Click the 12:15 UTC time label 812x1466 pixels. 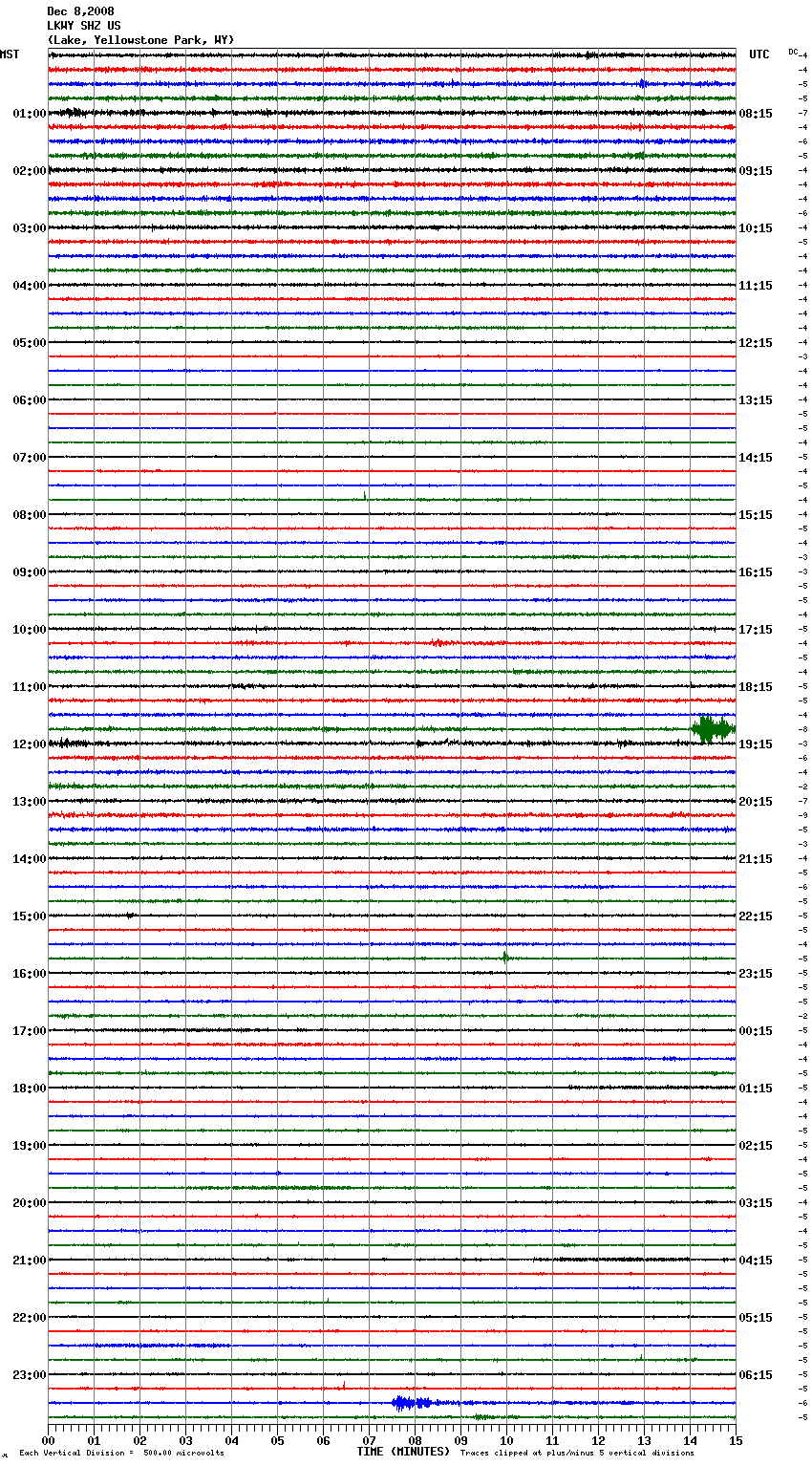coord(756,343)
